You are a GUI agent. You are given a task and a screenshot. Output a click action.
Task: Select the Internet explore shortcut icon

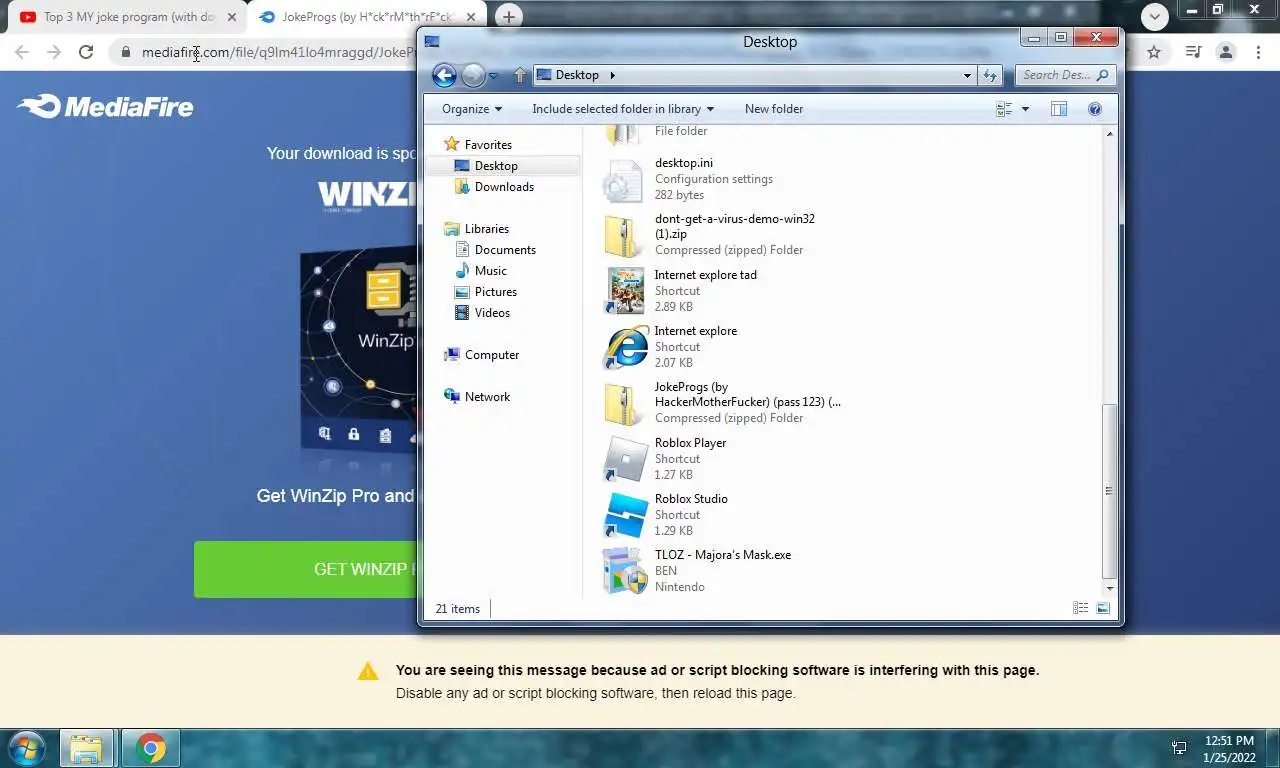(626, 347)
